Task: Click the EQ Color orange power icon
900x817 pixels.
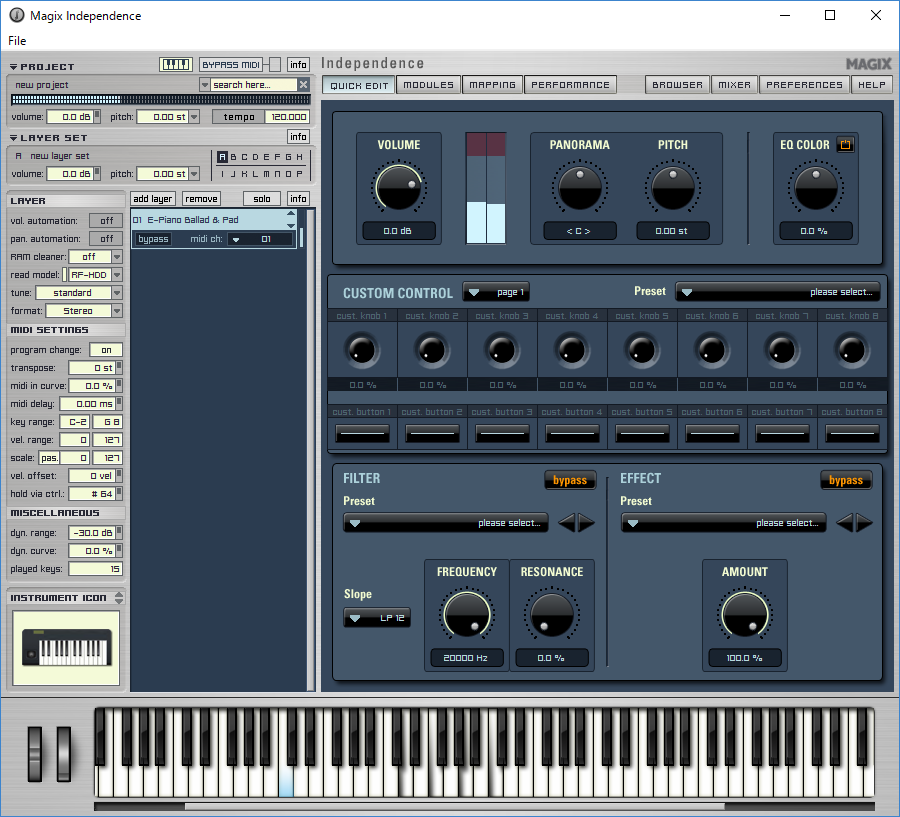Action: [x=845, y=145]
